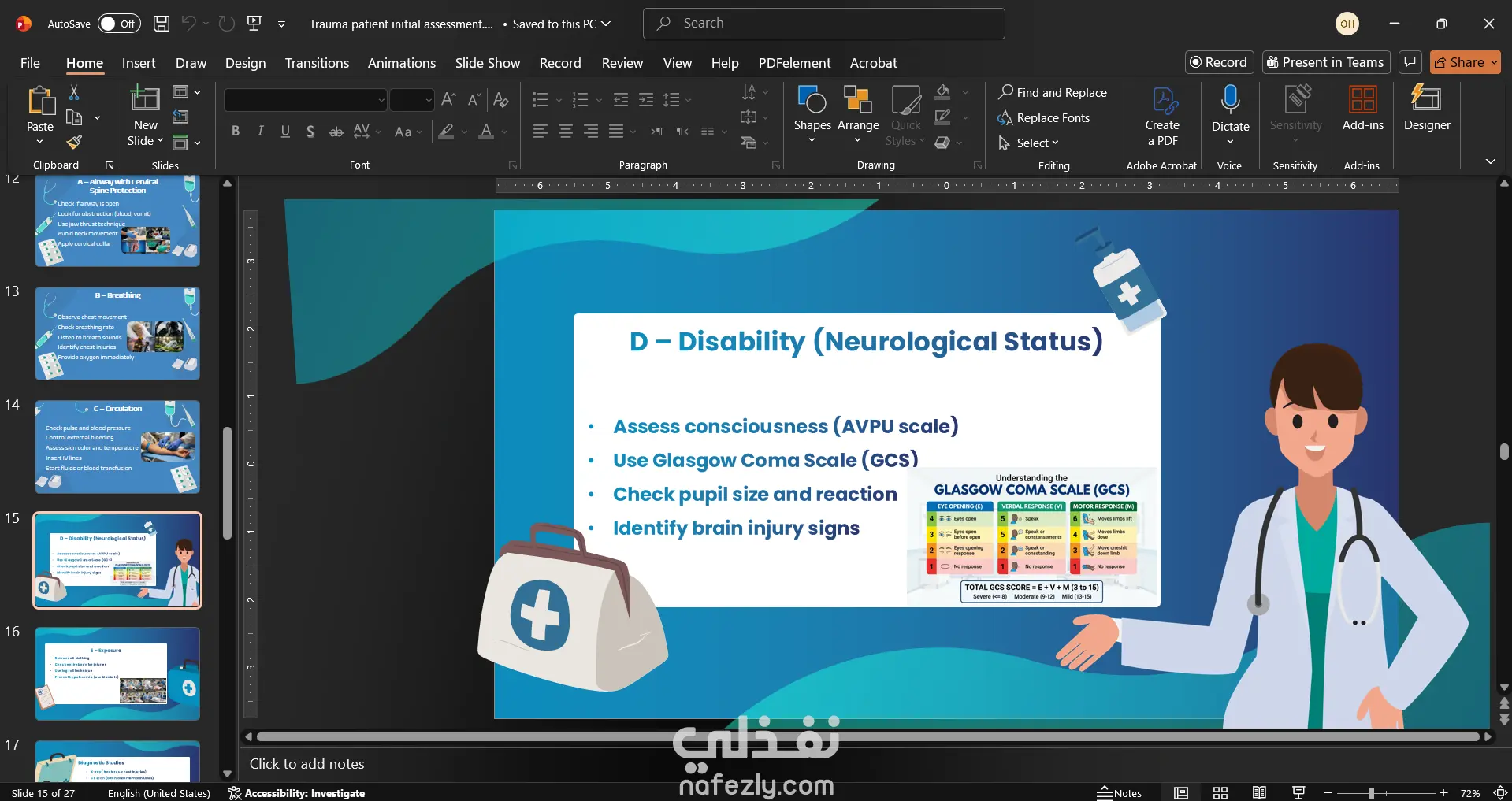Click Replace Fonts
The width and height of the screenshot is (1512, 801).
point(1044,118)
